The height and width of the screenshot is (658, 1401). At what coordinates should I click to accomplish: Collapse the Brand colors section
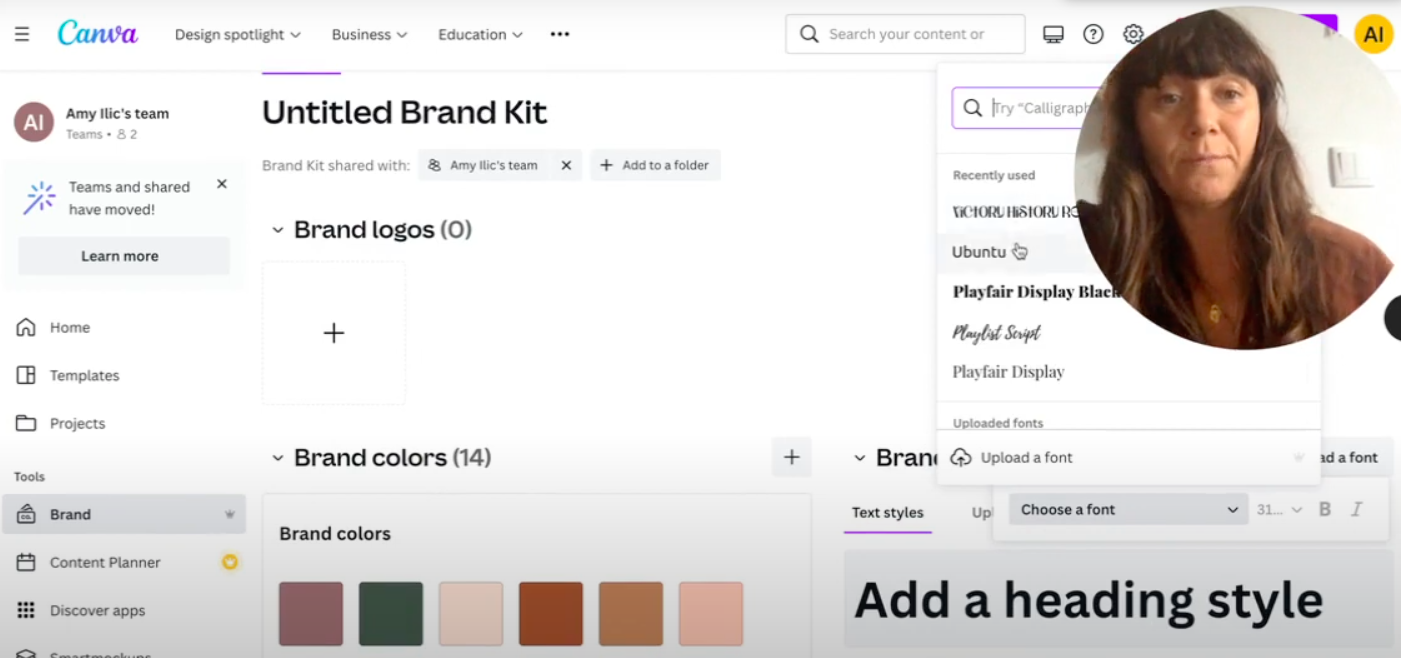pyautogui.click(x=277, y=458)
